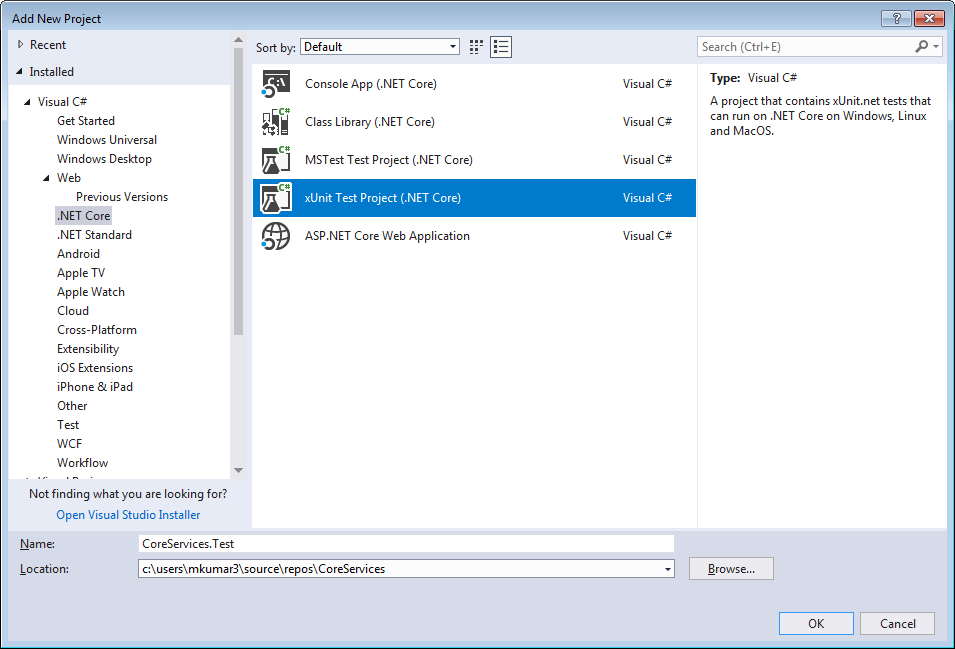Expand the Recent node
The image size is (955, 649).
[20, 44]
